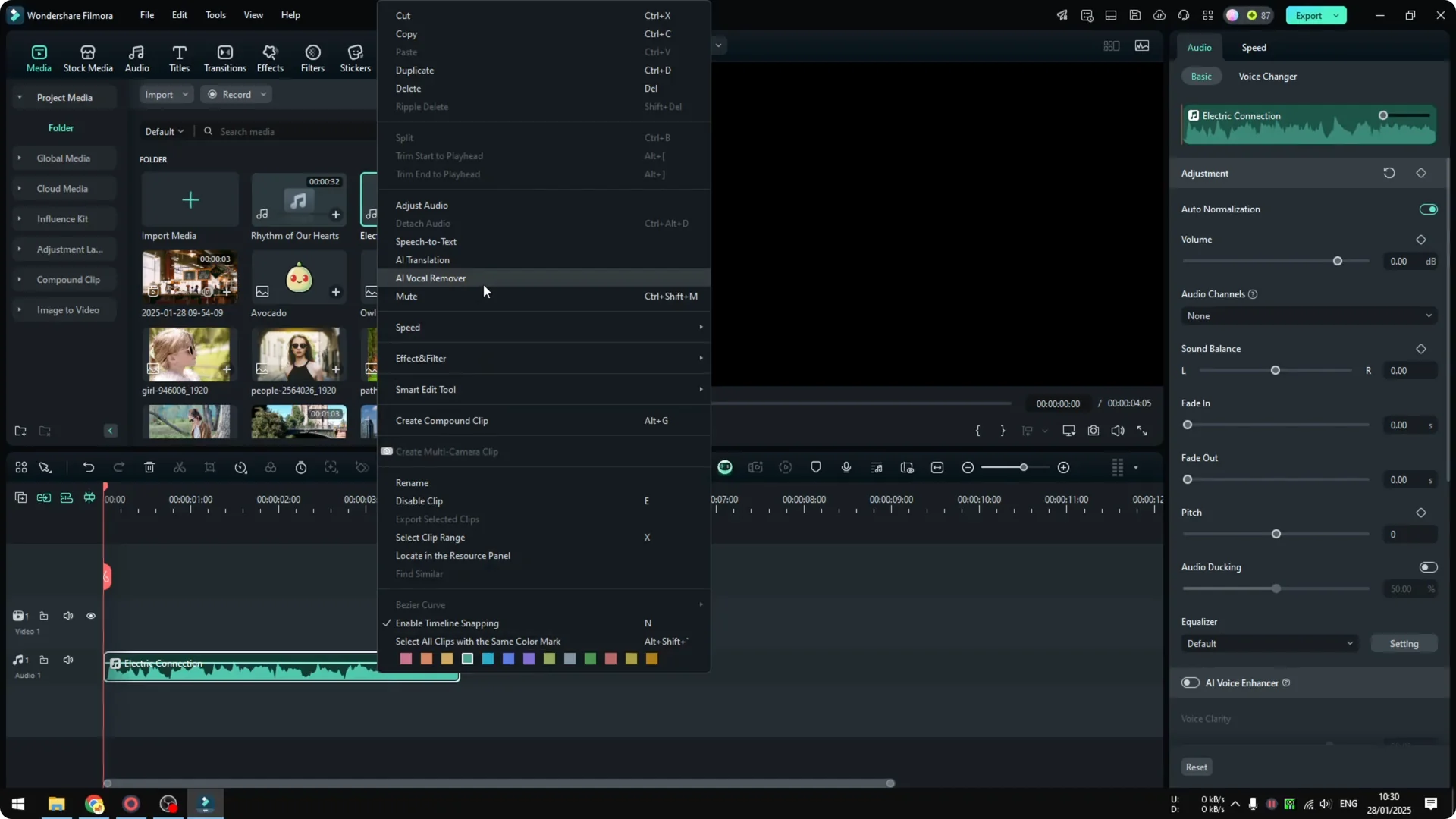
Task: Toggle the Auto Normalization switch
Action: (1429, 209)
